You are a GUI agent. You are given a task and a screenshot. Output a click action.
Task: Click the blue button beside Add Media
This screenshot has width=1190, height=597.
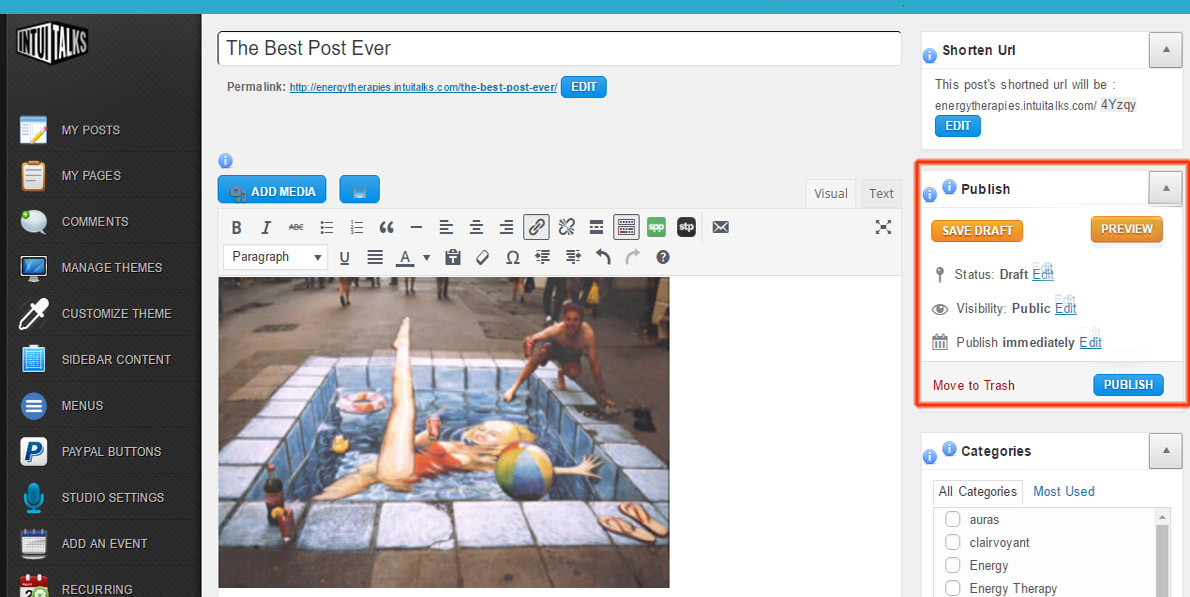click(x=360, y=190)
